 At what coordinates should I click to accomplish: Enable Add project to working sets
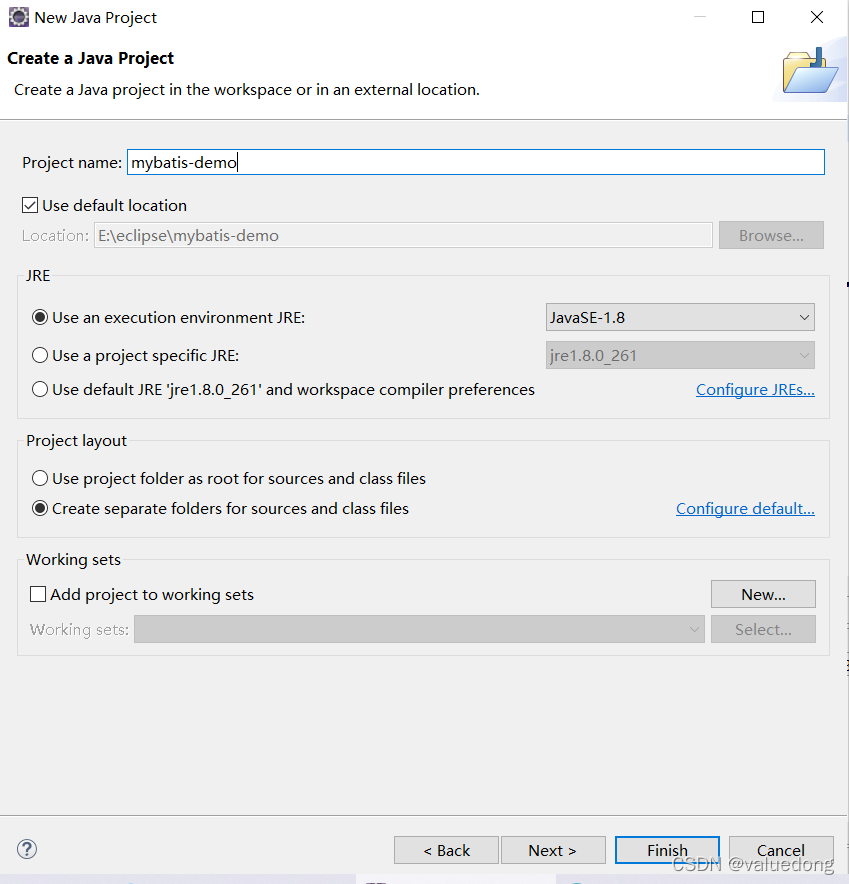[x=38, y=594]
